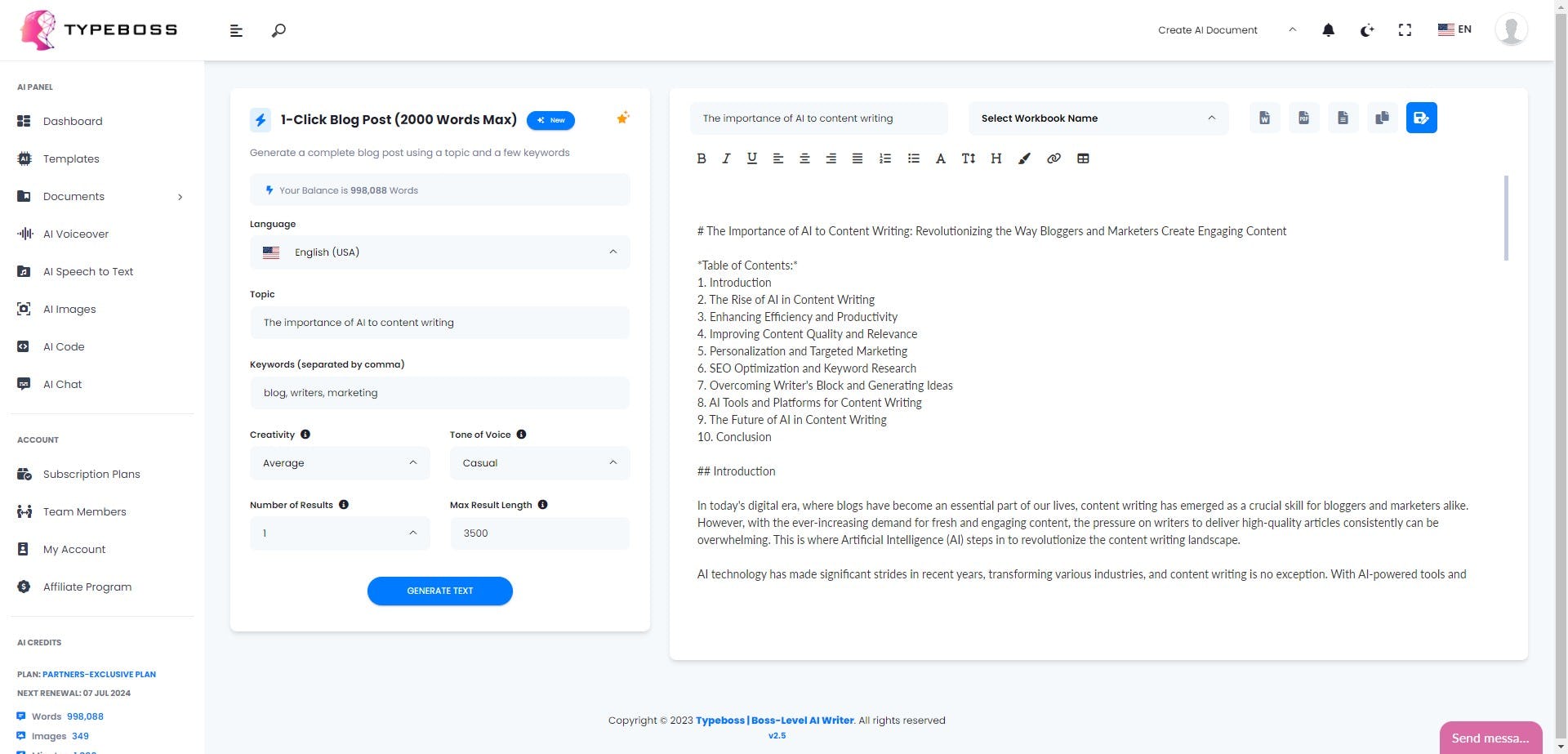This screenshot has height=754, width=1568.
Task: Export result as Word document
Action: [1264, 118]
